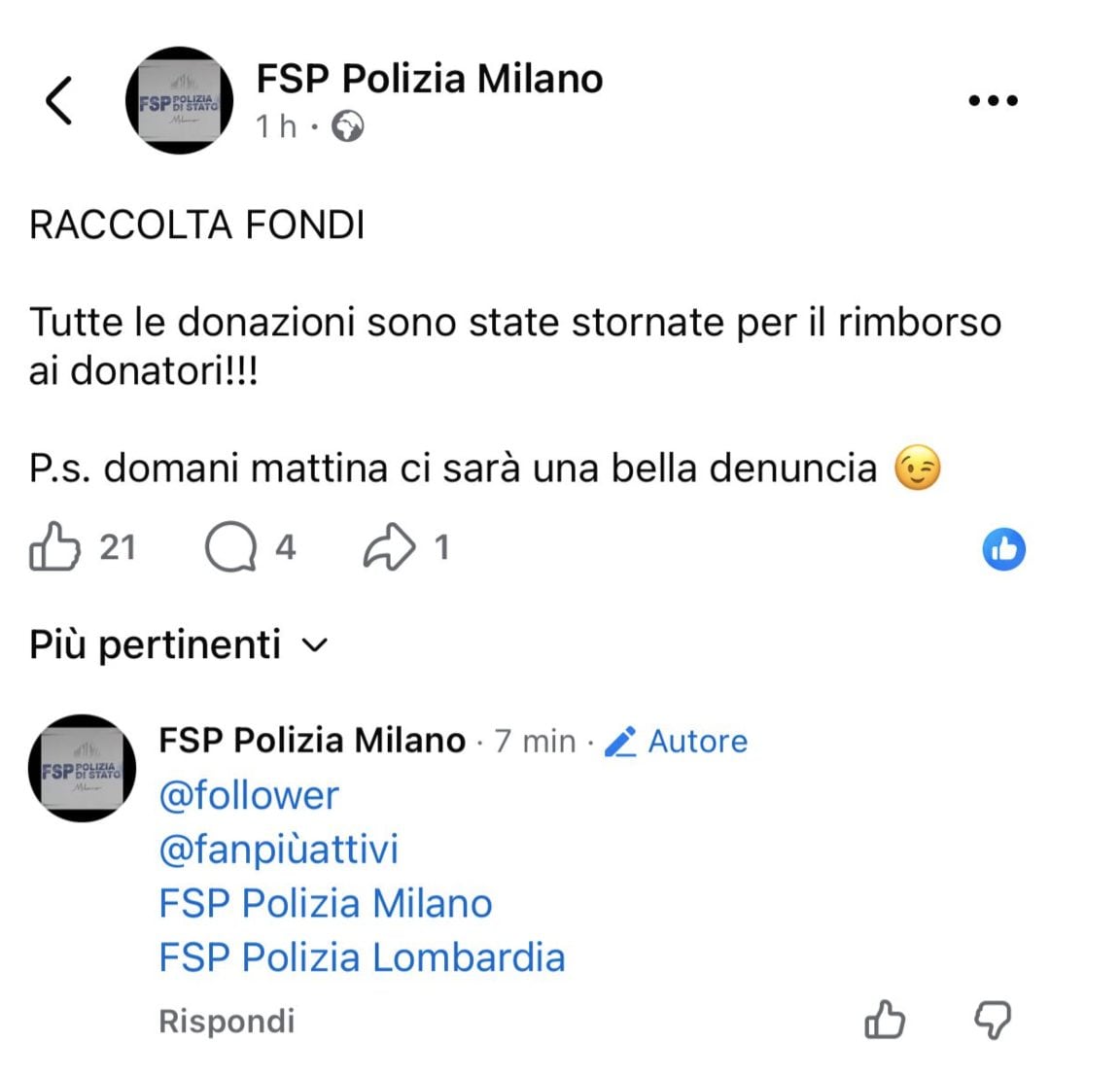Image resolution: width=1120 pixels, height=1077 pixels.
Task: Open the FSP Polizia Lombardia page link
Action: (x=361, y=957)
